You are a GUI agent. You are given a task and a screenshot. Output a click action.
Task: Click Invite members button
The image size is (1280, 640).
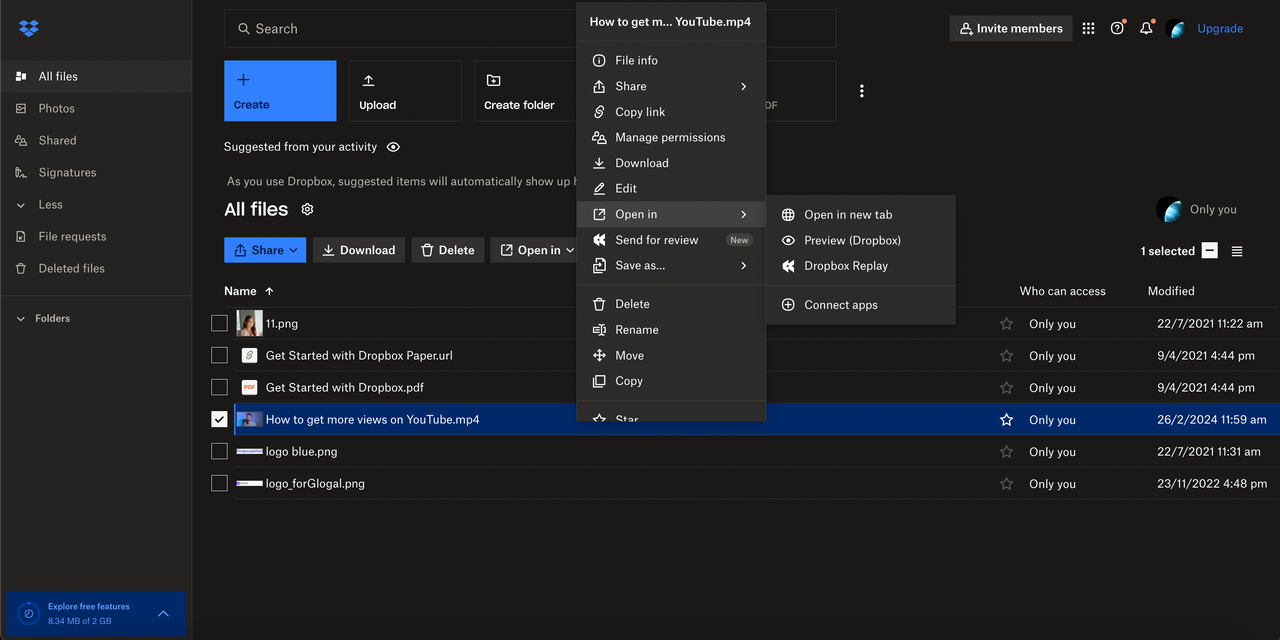tap(1011, 29)
